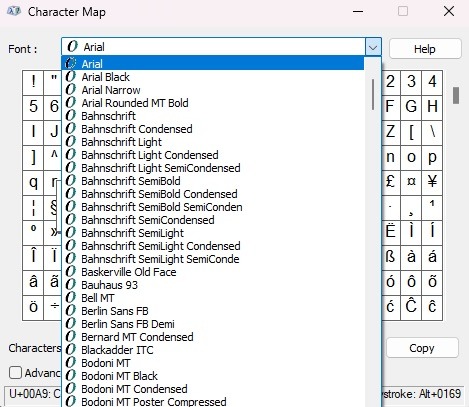The image size is (469, 407).
Task: Open the Help button
Action: (425, 49)
